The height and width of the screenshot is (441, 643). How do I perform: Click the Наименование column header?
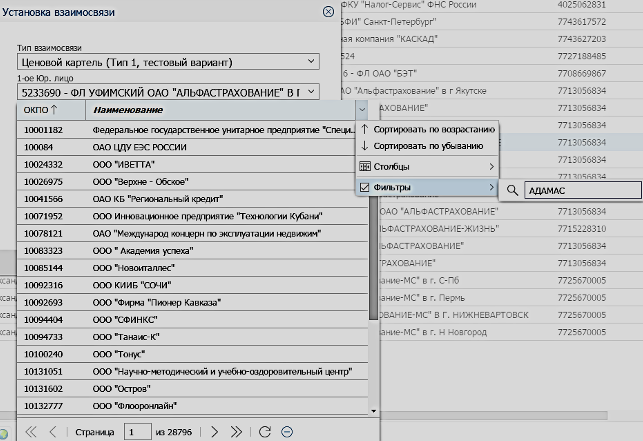pos(221,110)
